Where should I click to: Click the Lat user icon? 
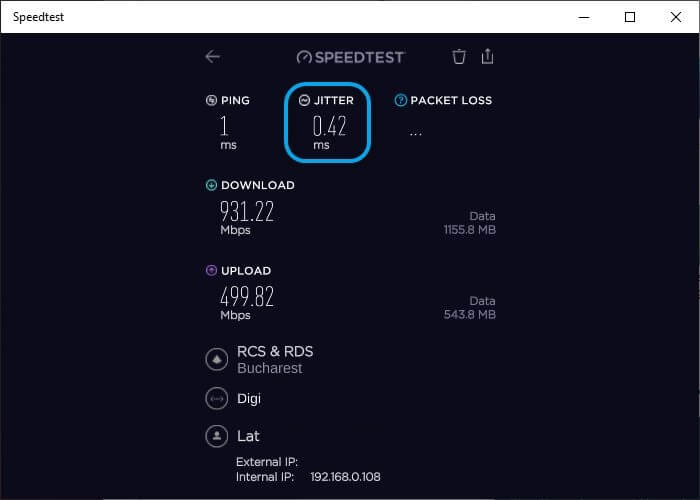(216, 436)
